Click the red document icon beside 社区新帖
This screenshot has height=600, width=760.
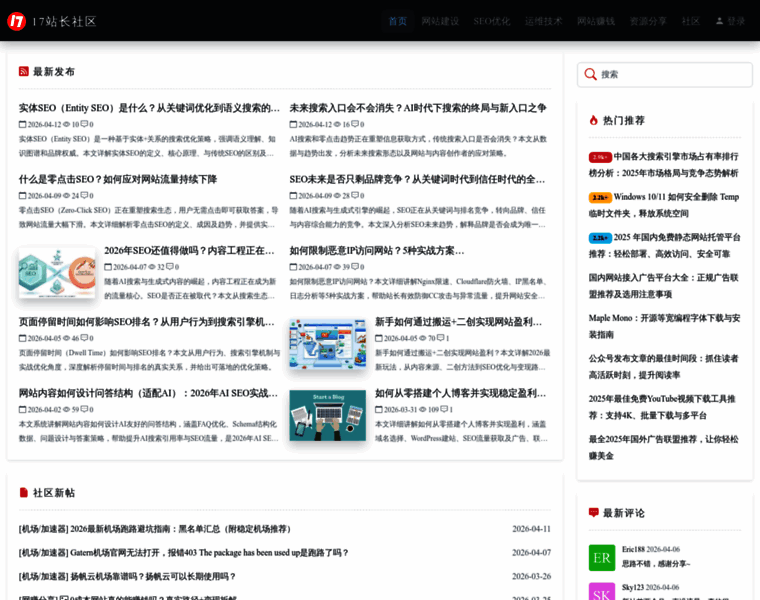(24, 492)
